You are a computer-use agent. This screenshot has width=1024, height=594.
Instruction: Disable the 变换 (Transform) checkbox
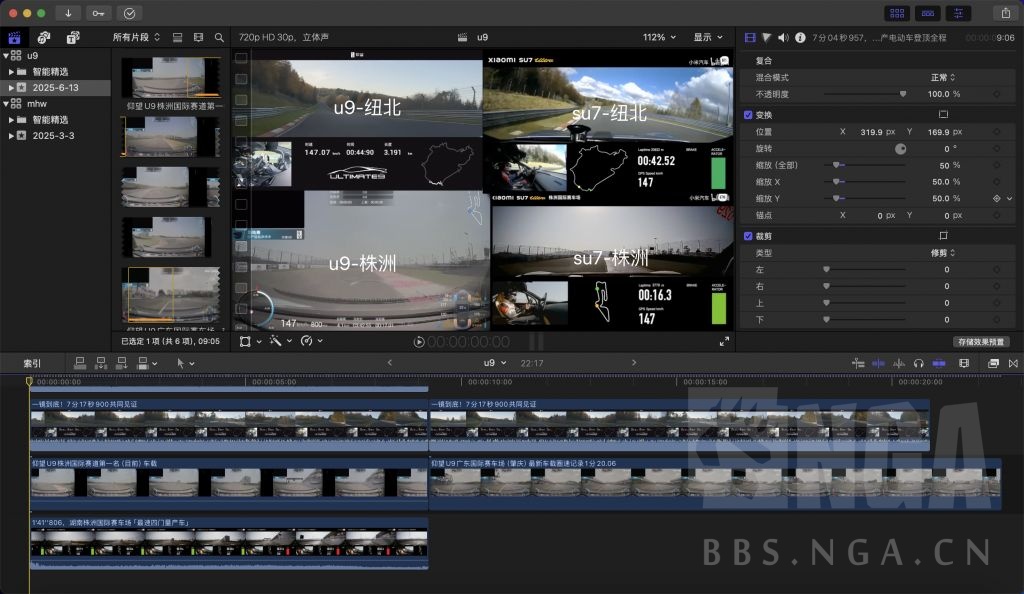[748, 114]
